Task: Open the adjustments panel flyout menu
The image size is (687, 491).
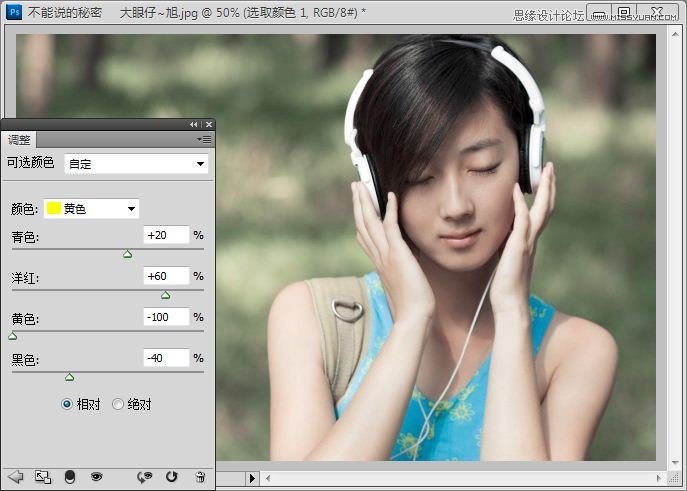Action: pos(204,140)
